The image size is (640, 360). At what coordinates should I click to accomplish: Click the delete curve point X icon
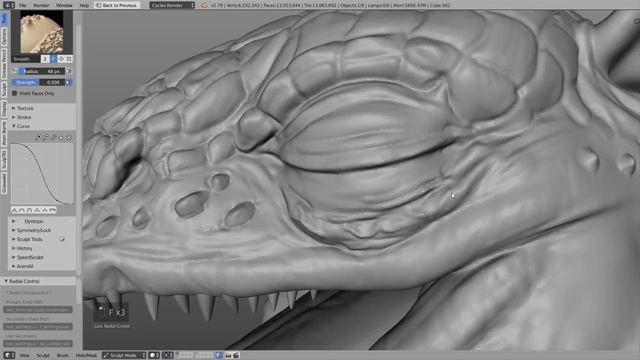[x=69, y=138]
